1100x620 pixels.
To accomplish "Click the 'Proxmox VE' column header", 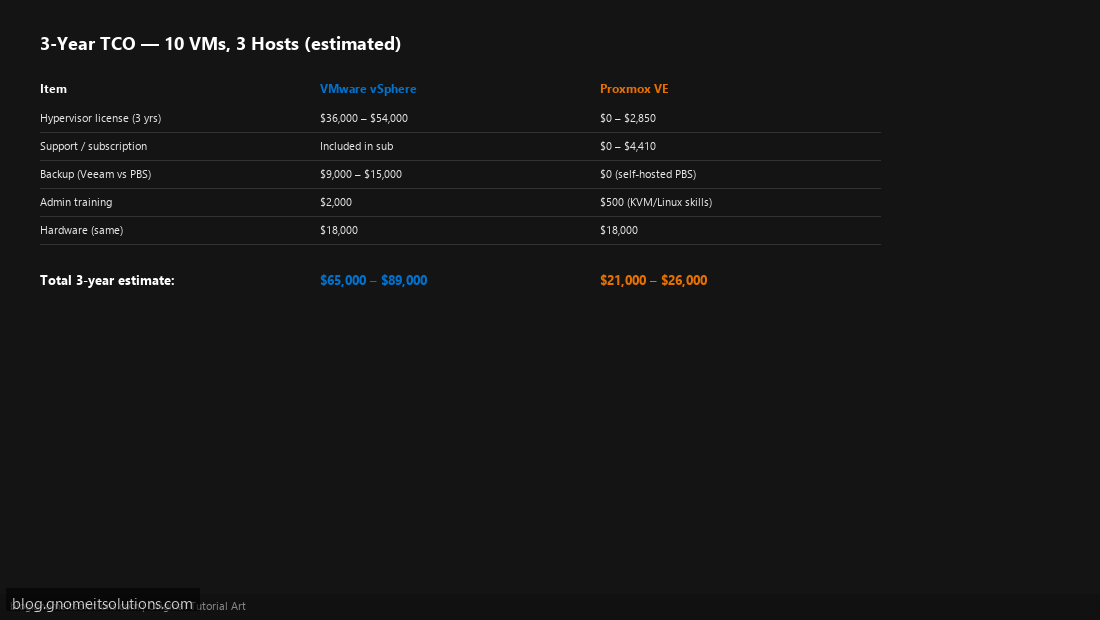I will coord(634,89).
